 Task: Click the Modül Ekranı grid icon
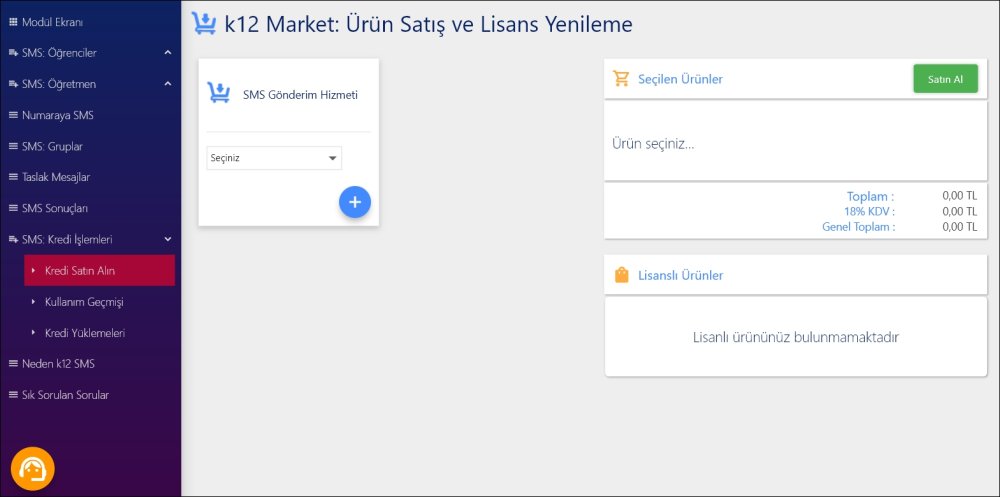click(13, 21)
